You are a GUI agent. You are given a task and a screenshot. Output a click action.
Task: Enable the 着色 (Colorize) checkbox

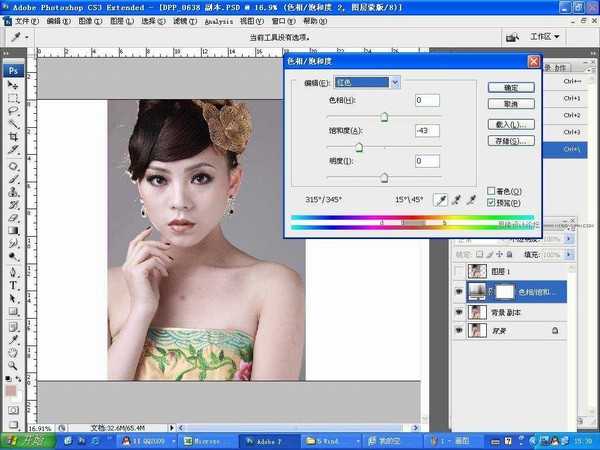tap(490, 190)
